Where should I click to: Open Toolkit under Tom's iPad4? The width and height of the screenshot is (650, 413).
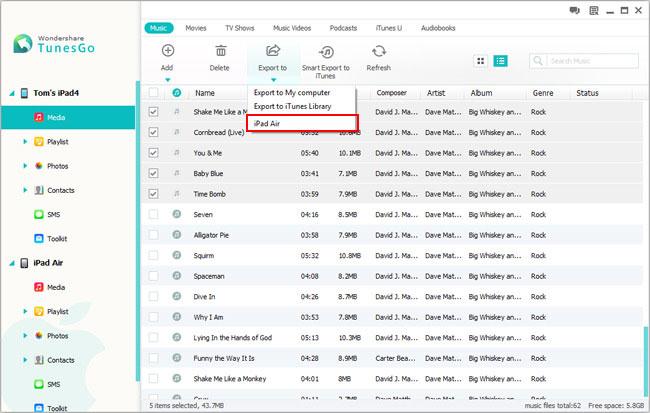click(57, 239)
